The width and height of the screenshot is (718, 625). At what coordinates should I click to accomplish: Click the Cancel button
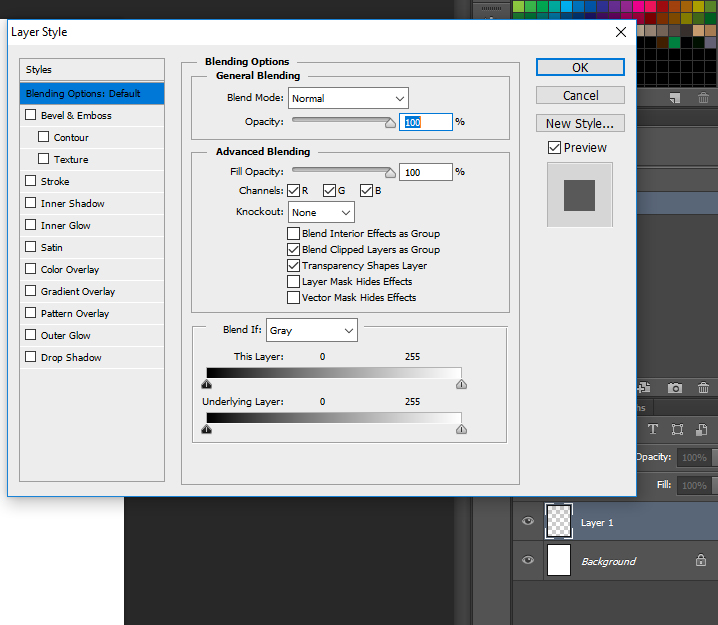(x=580, y=95)
